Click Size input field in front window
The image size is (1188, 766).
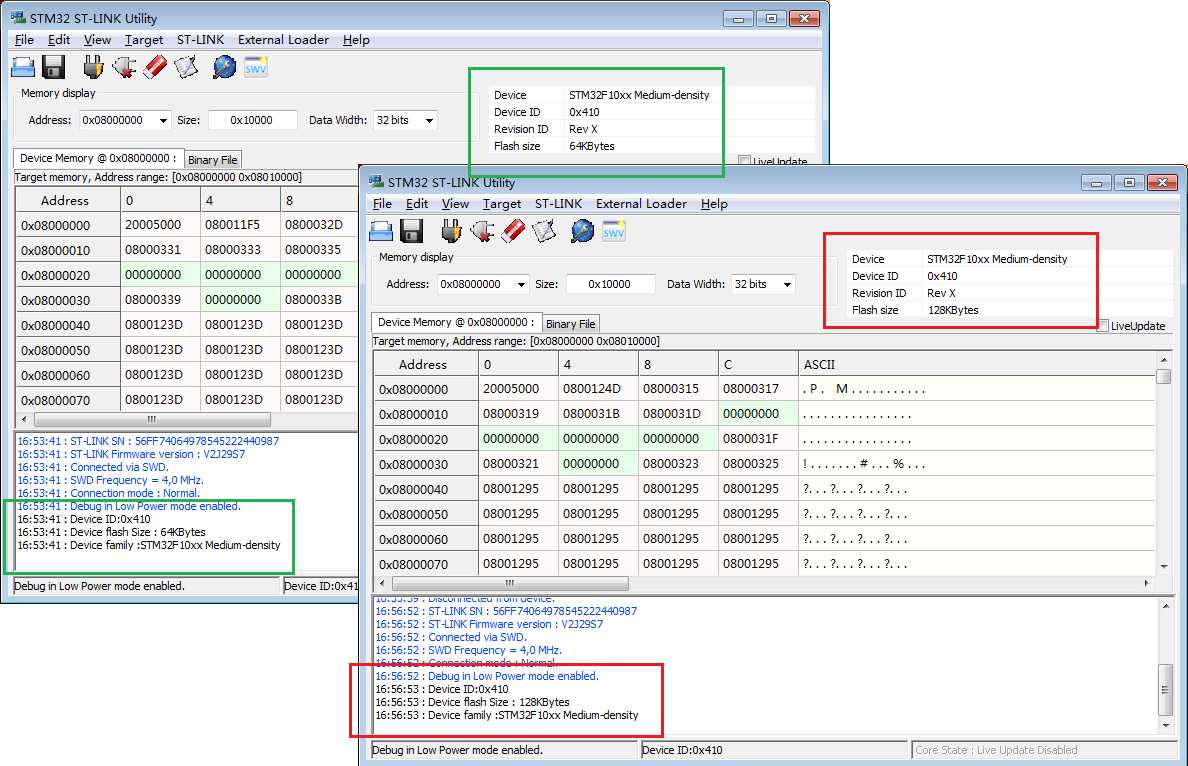pos(610,284)
